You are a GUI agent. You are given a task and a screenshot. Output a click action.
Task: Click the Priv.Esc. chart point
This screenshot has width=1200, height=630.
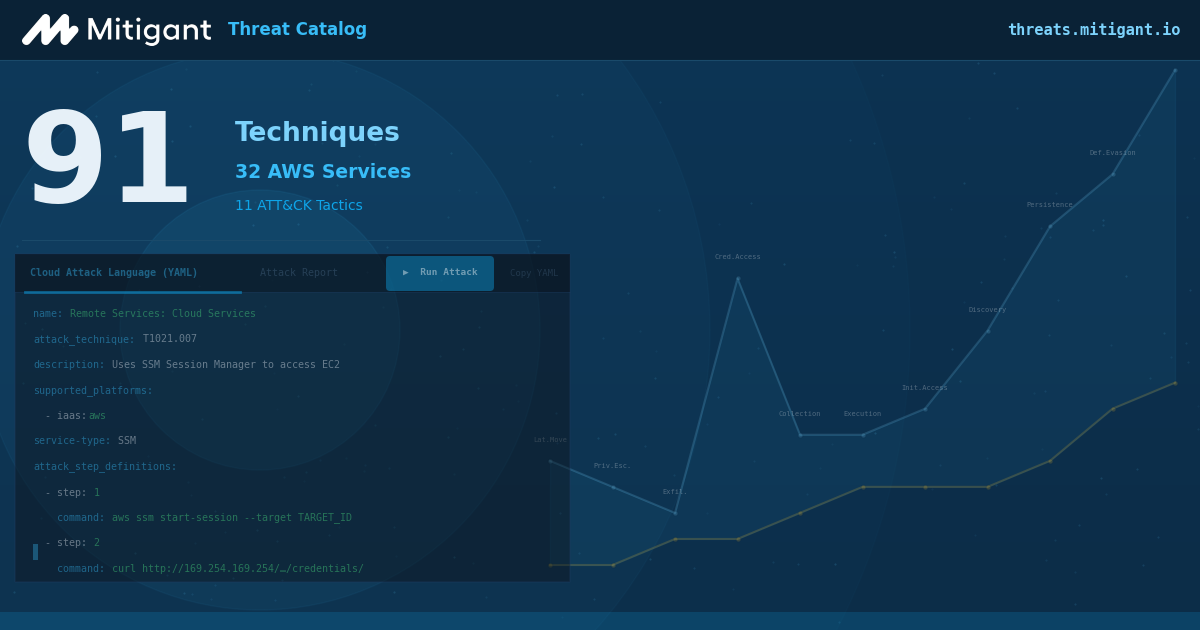click(x=613, y=487)
